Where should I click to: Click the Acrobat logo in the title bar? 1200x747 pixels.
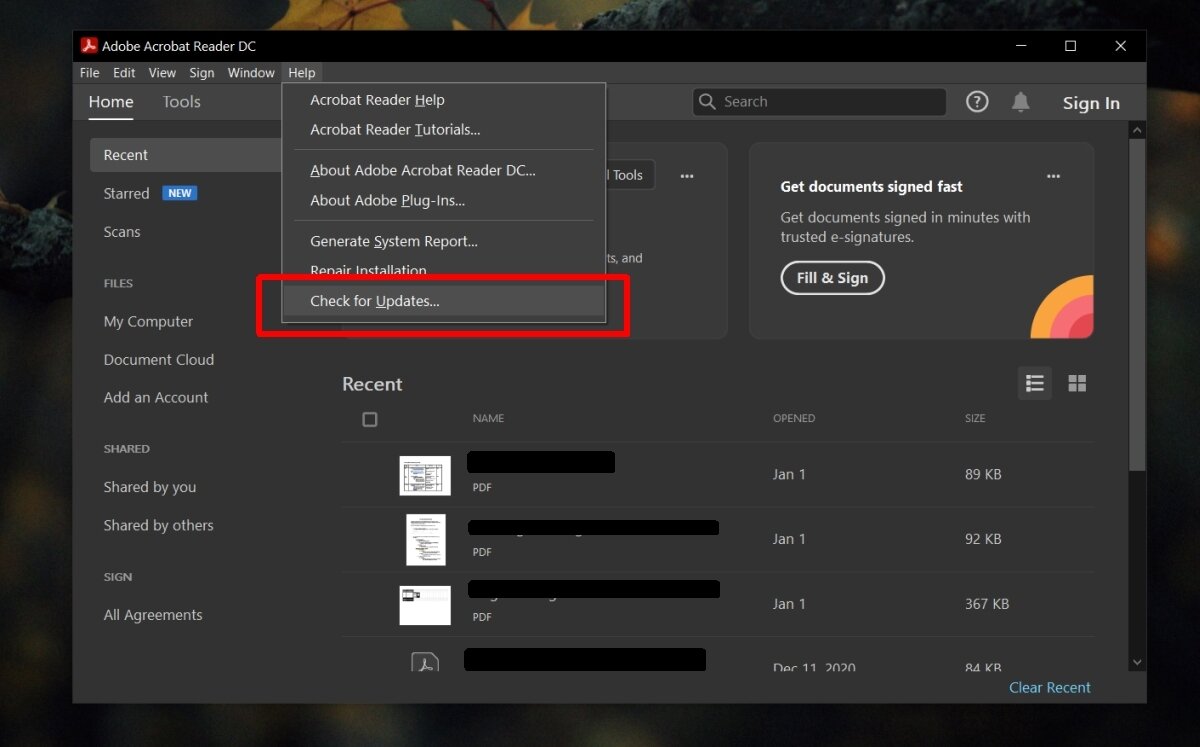(x=90, y=45)
